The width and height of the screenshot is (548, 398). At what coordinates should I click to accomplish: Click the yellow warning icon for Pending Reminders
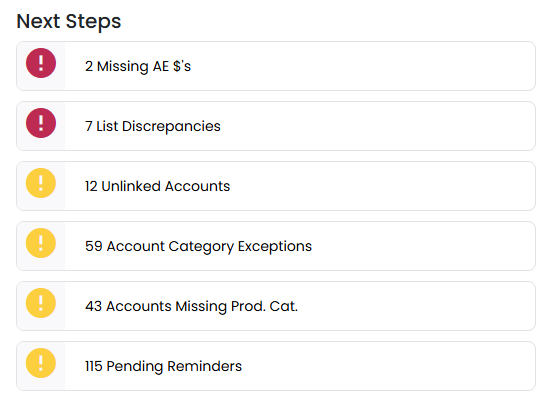click(x=41, y=363)
